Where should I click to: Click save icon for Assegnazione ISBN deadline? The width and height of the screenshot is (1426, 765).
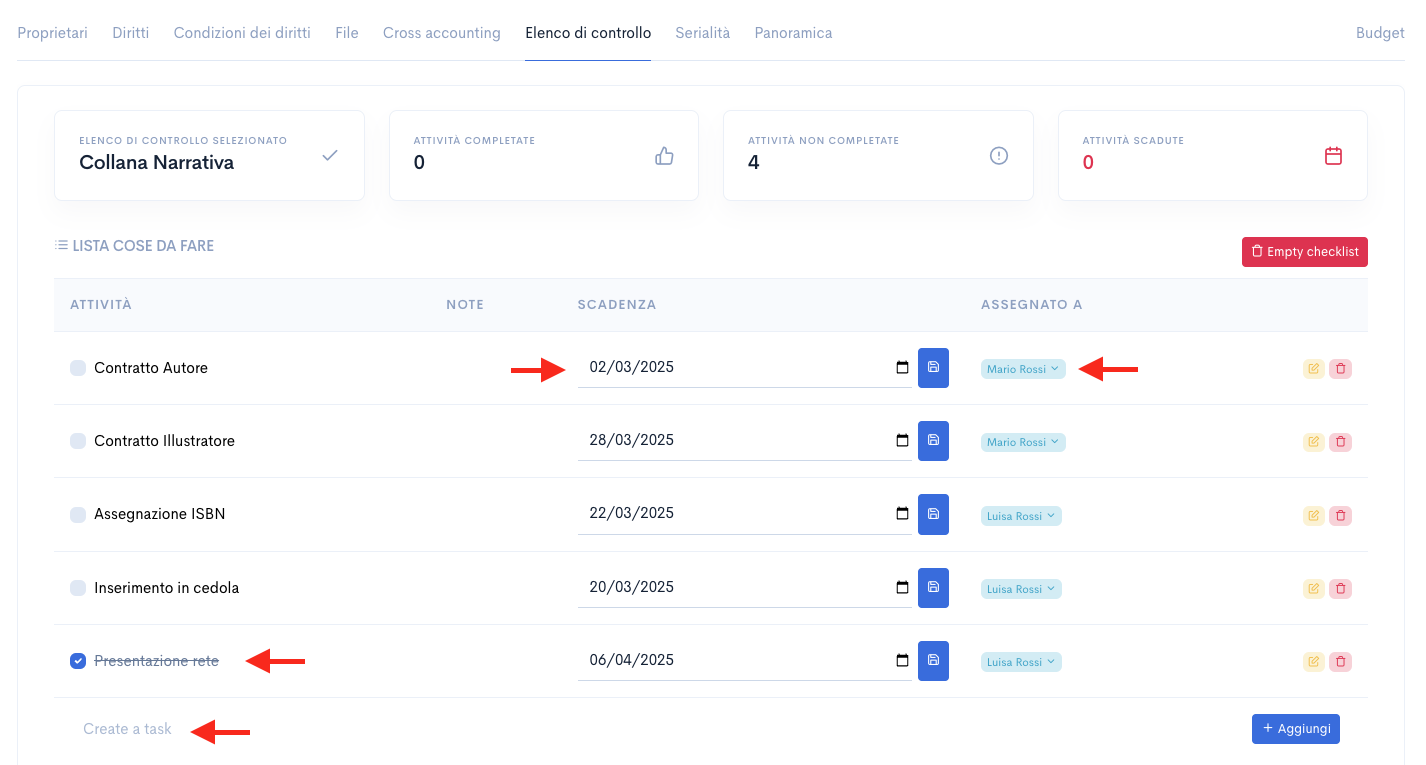(933, 514)
